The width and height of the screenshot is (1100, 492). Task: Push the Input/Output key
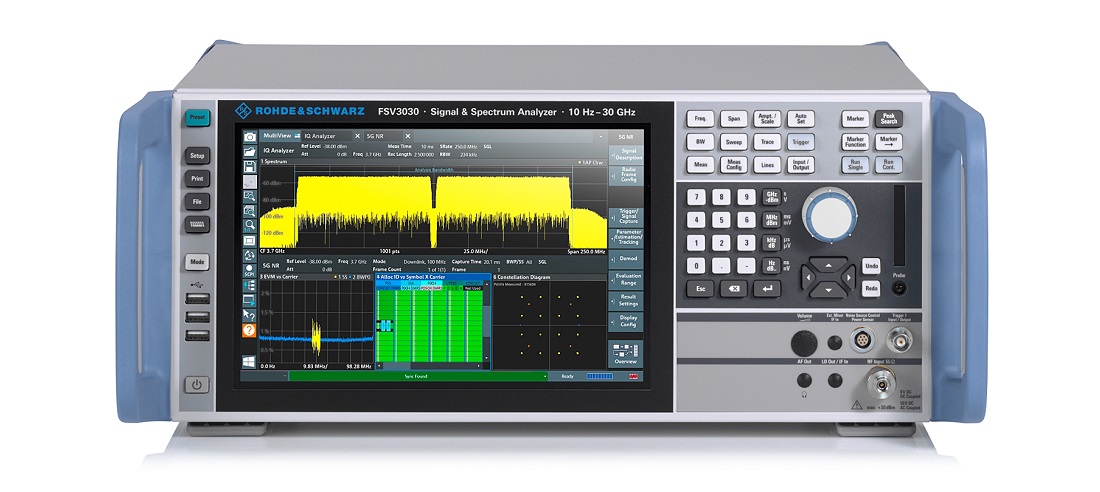click(x=800, y=164)
